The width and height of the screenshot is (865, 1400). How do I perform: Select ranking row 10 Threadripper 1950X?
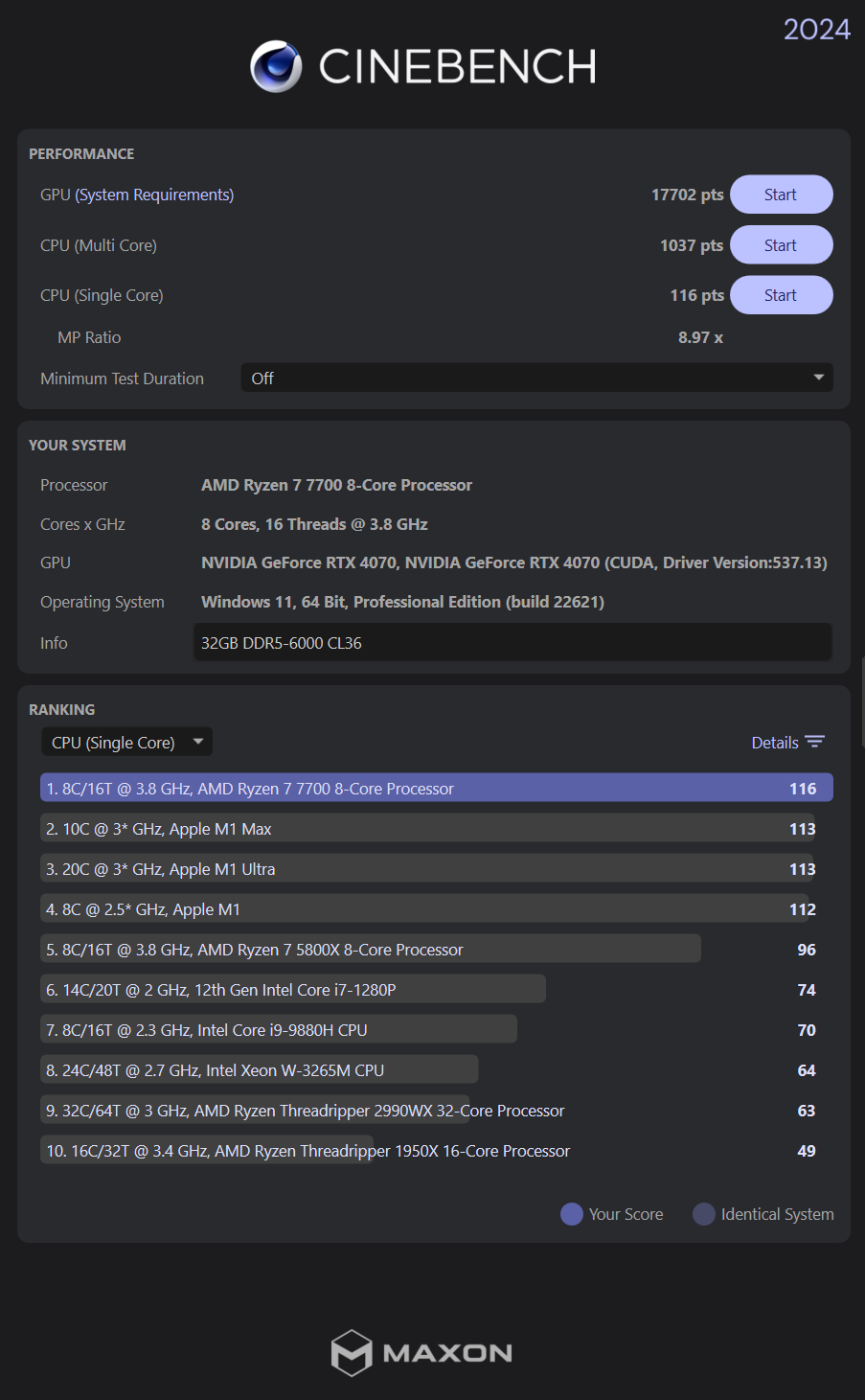tap(437, 1151)
